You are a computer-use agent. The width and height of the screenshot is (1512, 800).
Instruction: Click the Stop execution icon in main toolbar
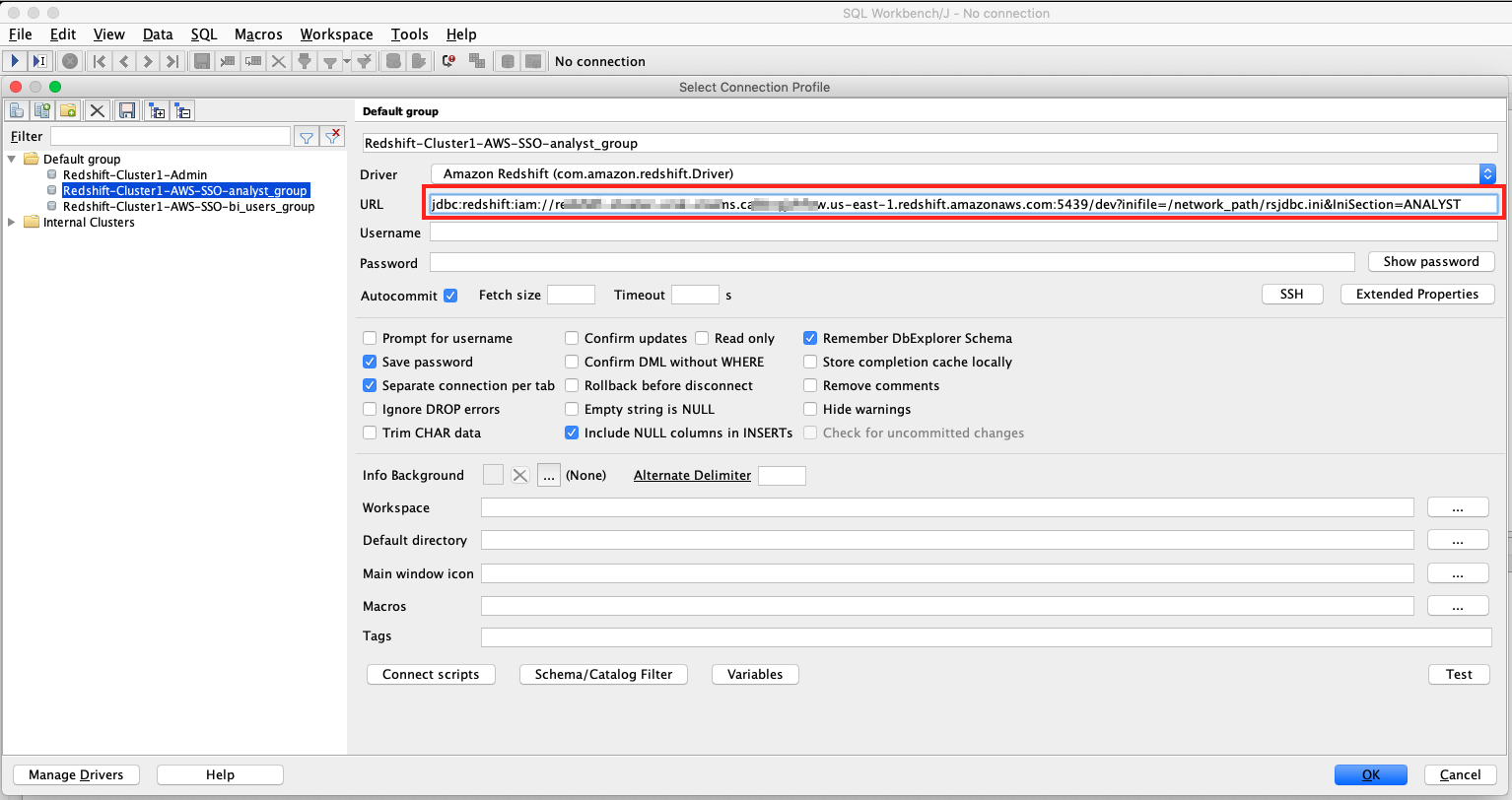[70, 61]
